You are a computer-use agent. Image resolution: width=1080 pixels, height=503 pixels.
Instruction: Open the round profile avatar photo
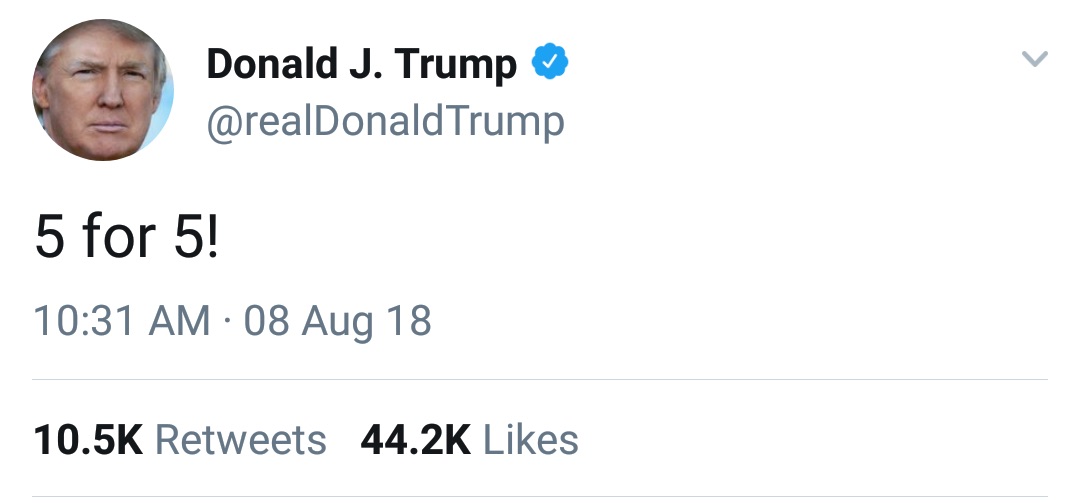click(103, 90)
